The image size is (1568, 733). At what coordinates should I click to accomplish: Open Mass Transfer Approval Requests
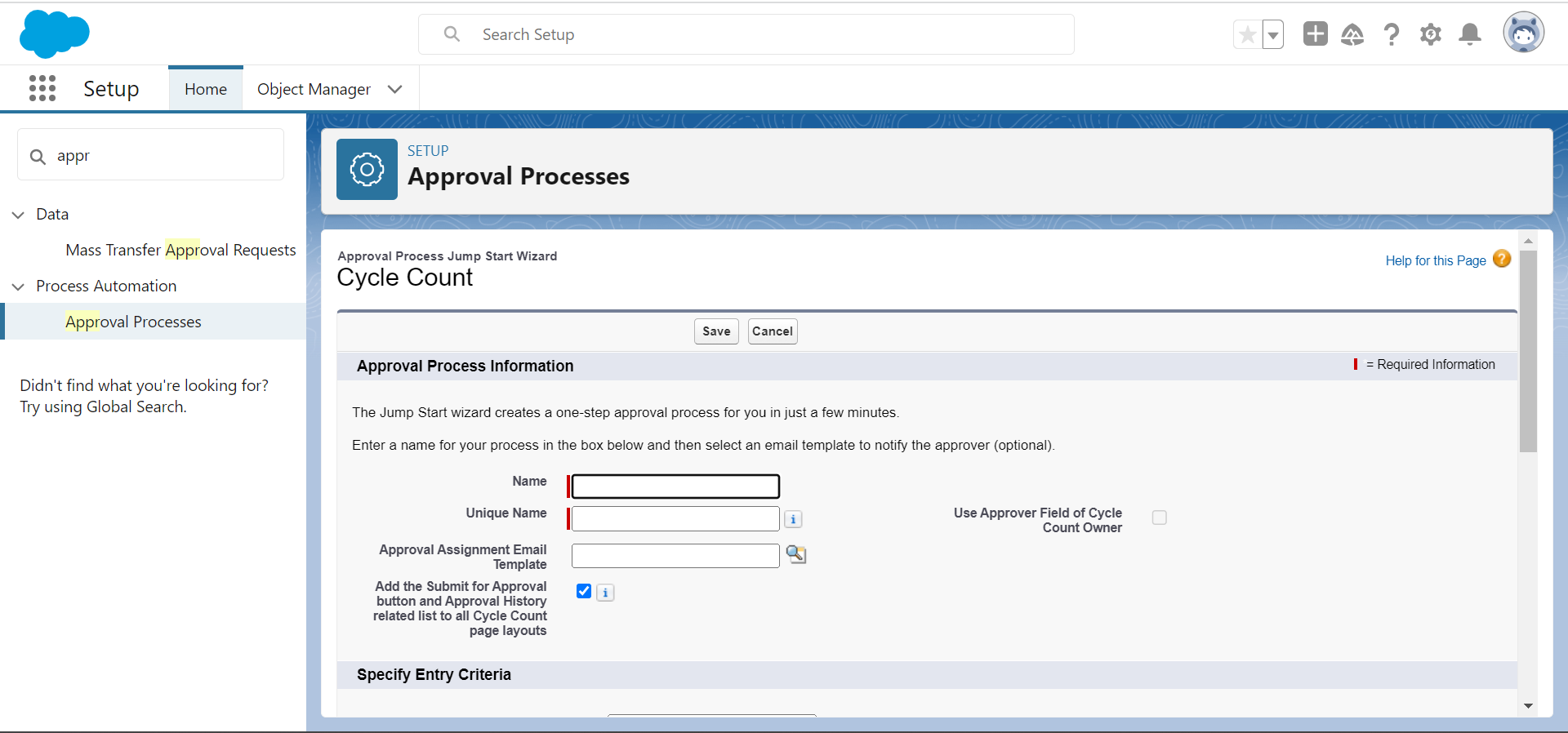click(x=180, y=250)
